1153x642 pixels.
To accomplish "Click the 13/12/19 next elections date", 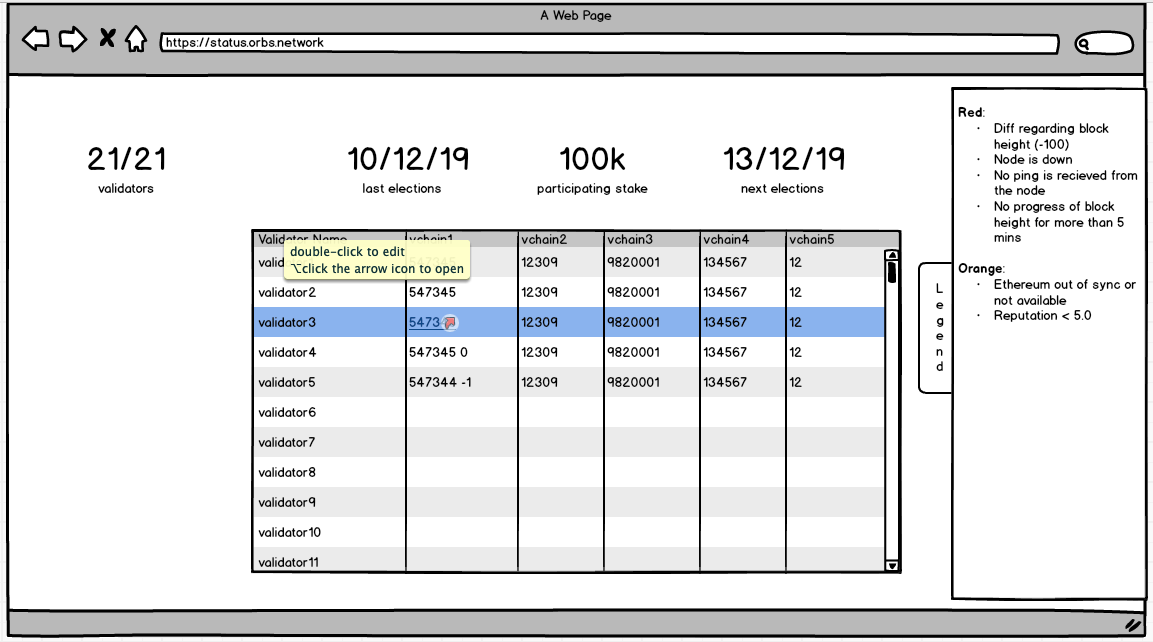I will click(x=784, y=159).
